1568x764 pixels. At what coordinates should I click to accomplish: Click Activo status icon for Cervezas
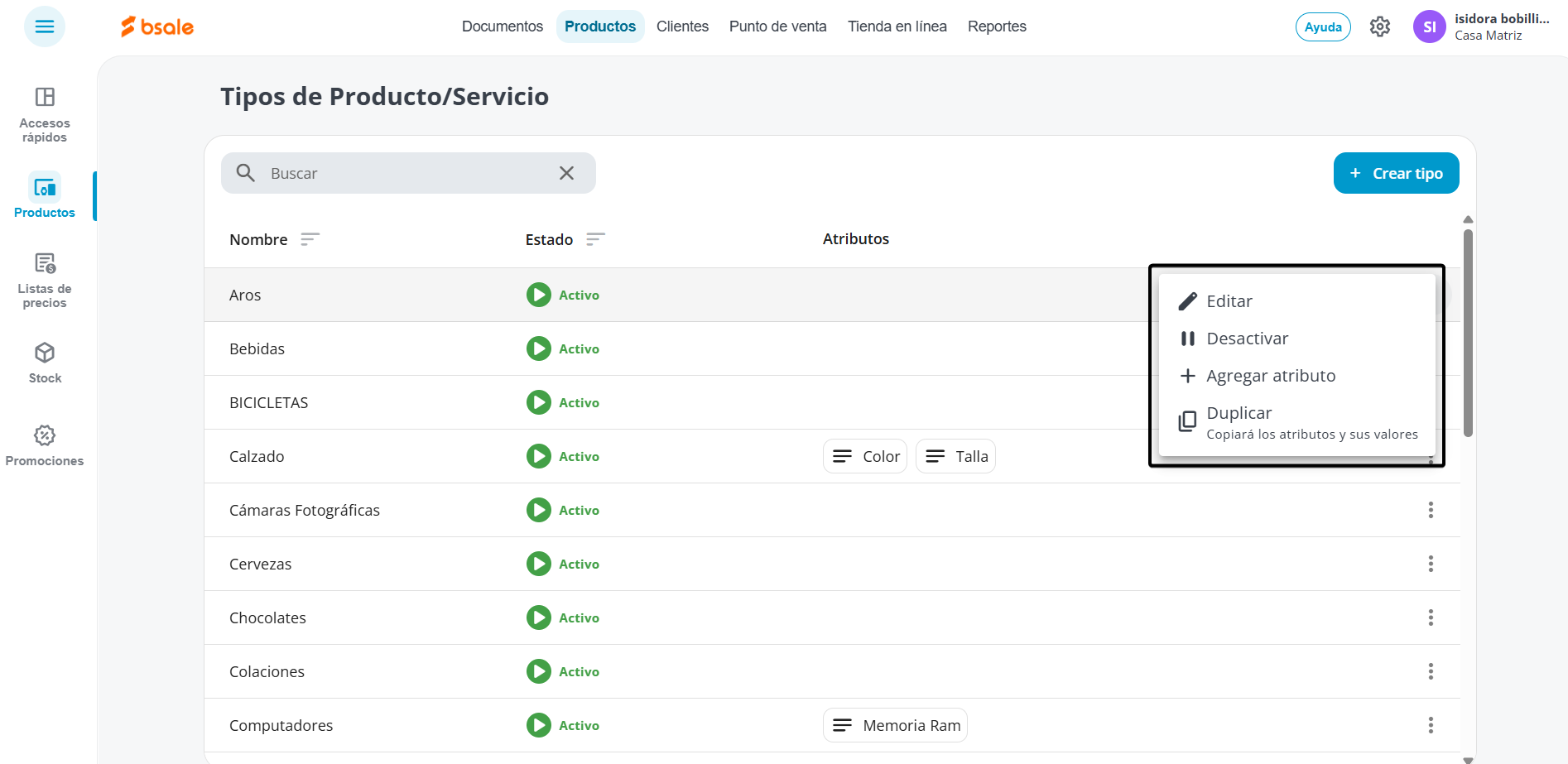click(539, 564)
